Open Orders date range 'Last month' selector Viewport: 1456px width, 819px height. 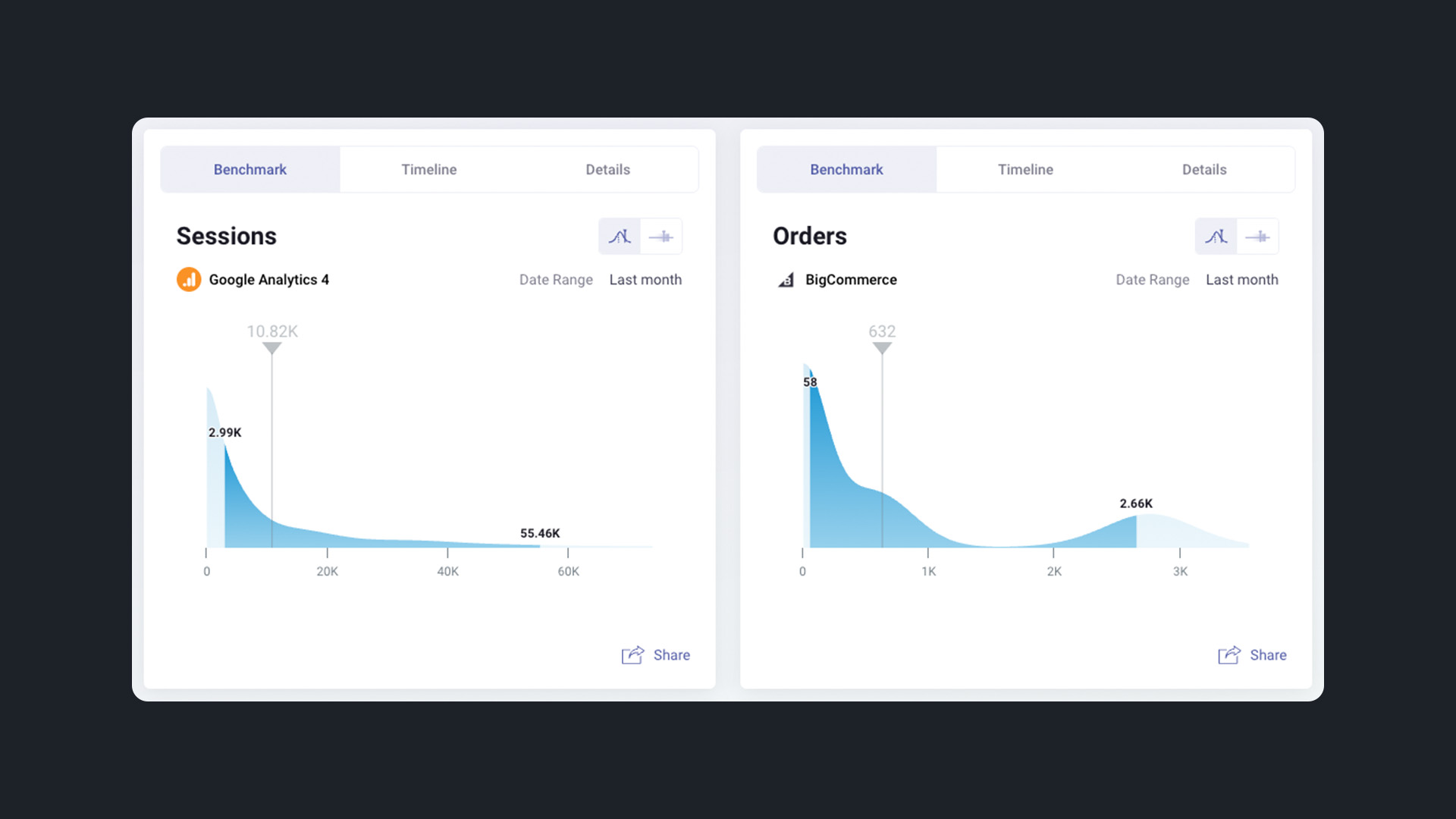click(x=1241, y=280)
